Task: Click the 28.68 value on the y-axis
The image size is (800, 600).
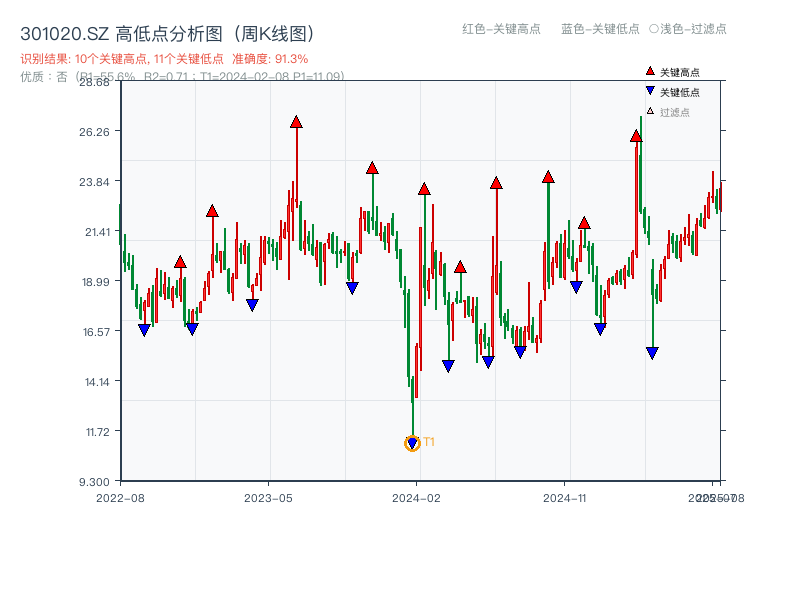Action: (93, 84)
